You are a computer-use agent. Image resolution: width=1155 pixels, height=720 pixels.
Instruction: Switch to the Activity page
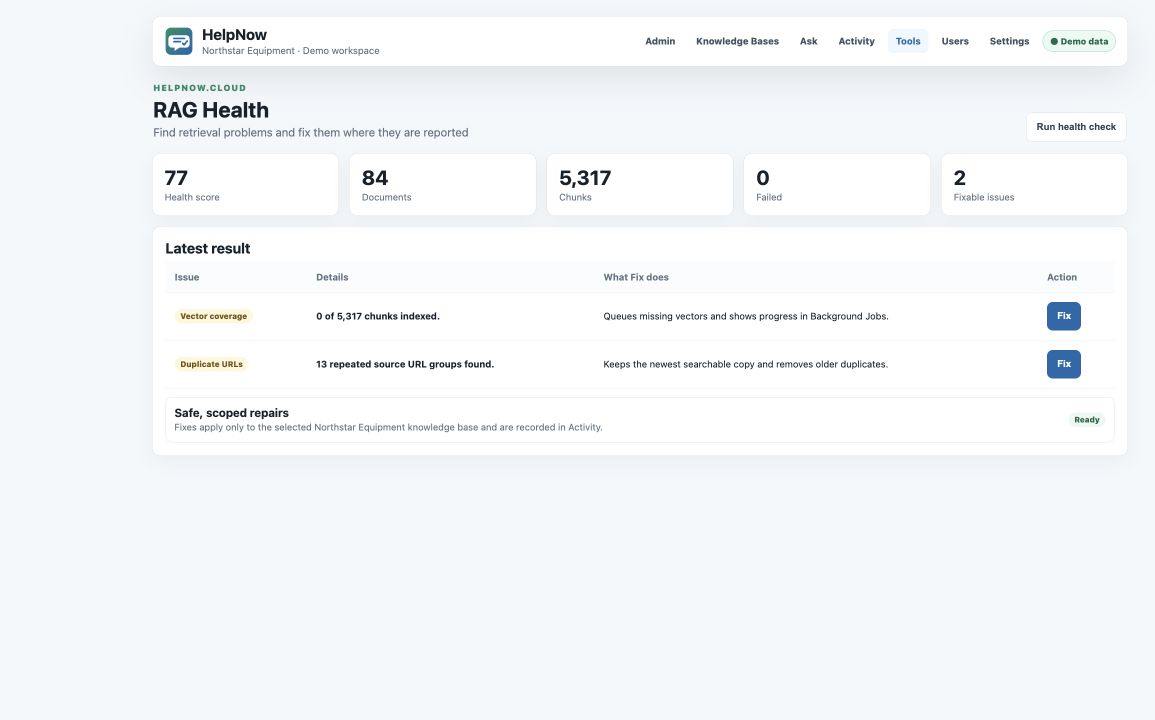coord(856,41)
